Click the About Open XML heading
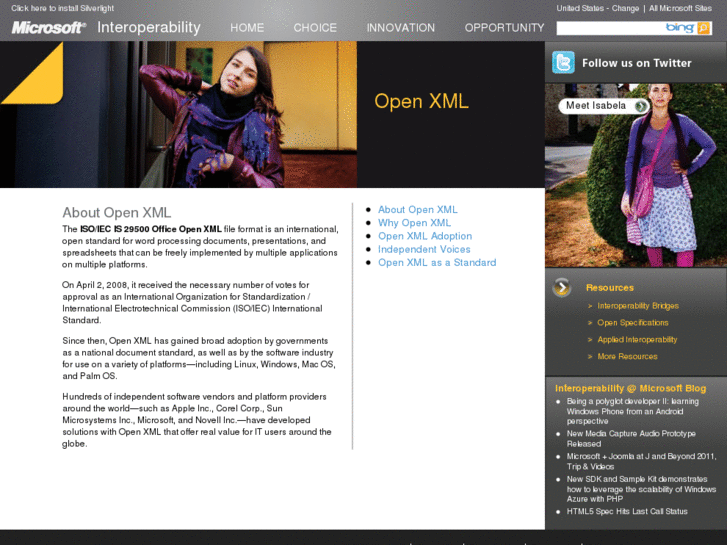 coord(117,212)
